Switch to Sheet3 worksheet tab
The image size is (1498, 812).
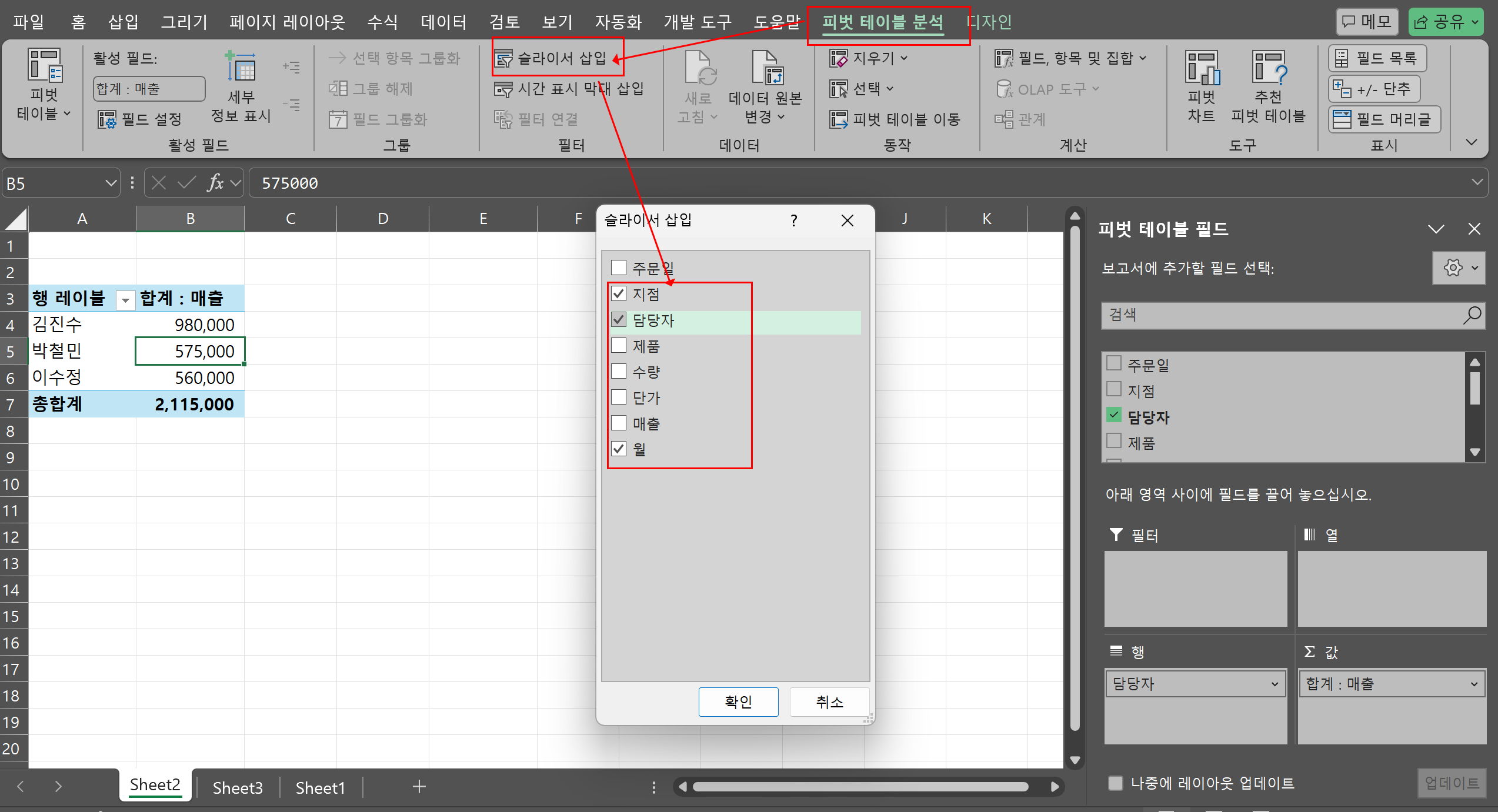238,787
